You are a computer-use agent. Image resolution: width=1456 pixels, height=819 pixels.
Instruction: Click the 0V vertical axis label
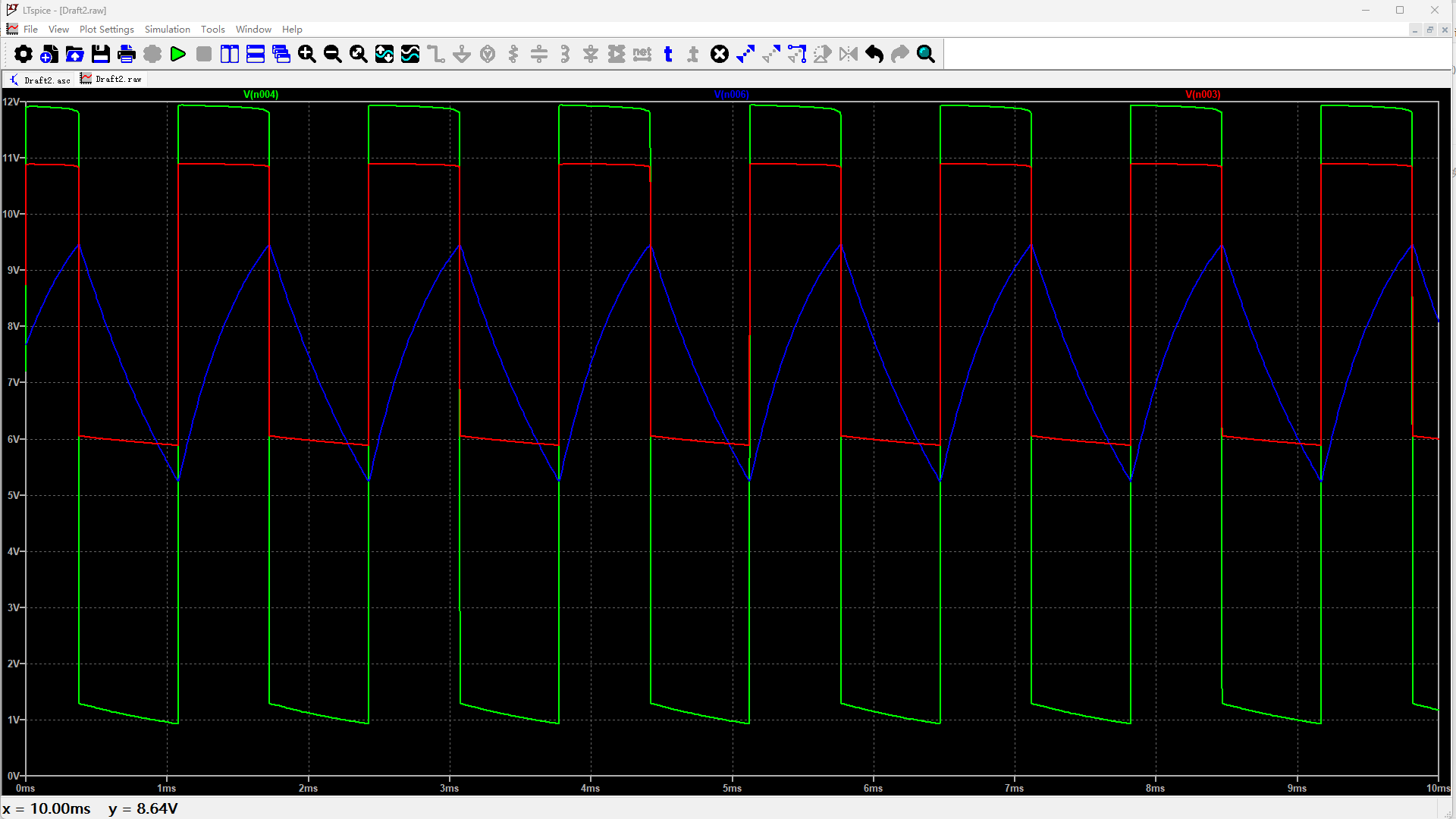tap(13, 776)
